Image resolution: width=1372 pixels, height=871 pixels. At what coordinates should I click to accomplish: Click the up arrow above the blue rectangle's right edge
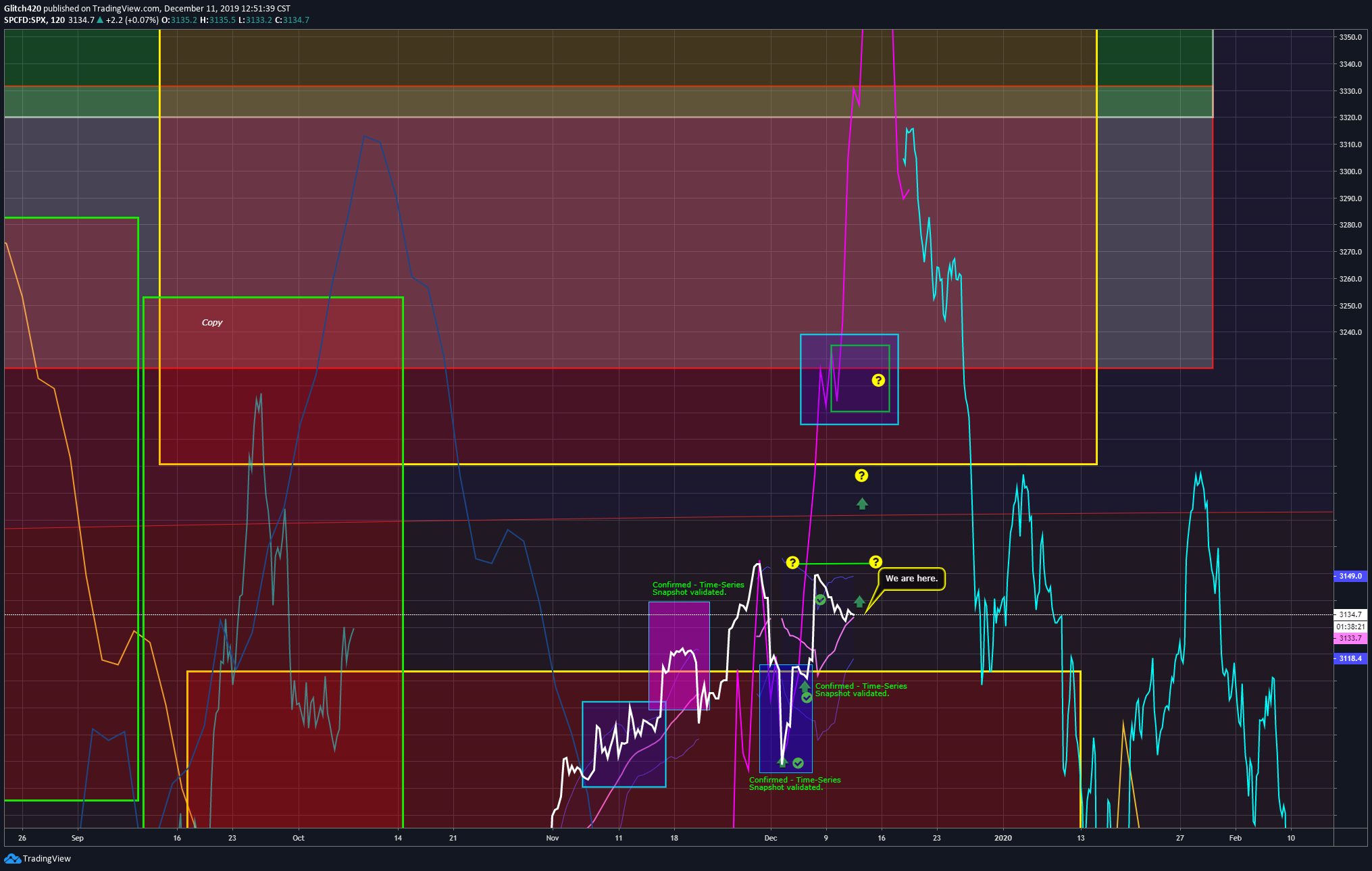(805, 686)
